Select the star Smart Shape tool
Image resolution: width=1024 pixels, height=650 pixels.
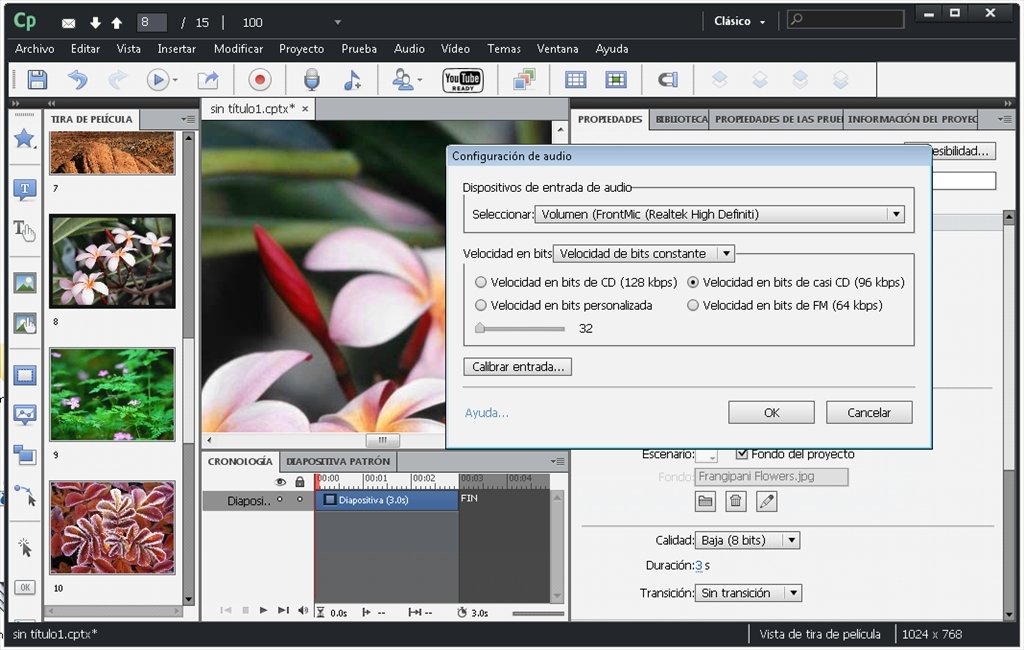[x=25, y=138]
